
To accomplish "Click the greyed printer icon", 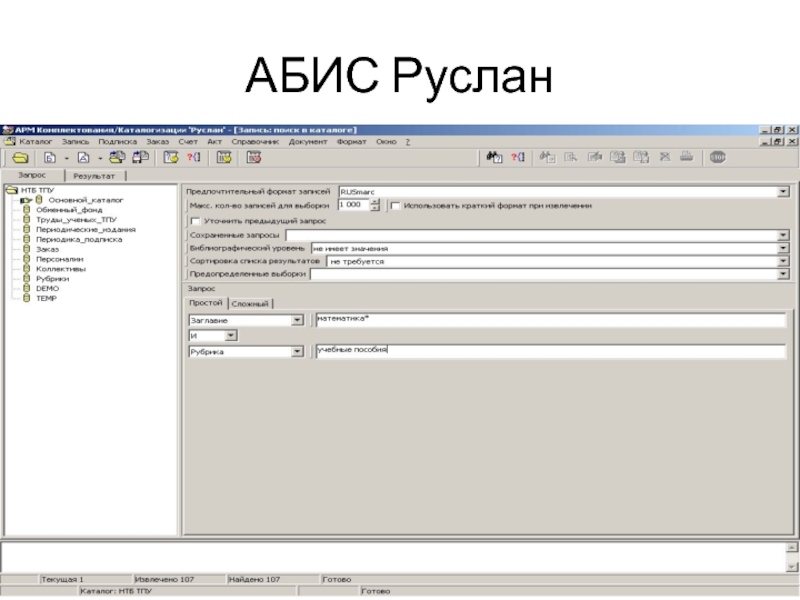I will [687, 157].
